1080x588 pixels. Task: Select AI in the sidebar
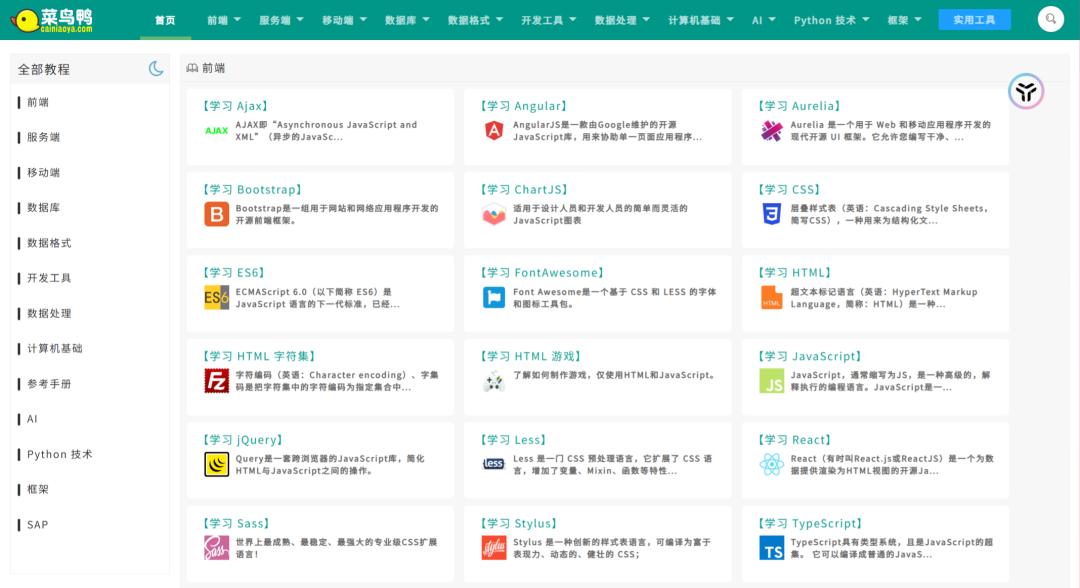click(32, 419)
